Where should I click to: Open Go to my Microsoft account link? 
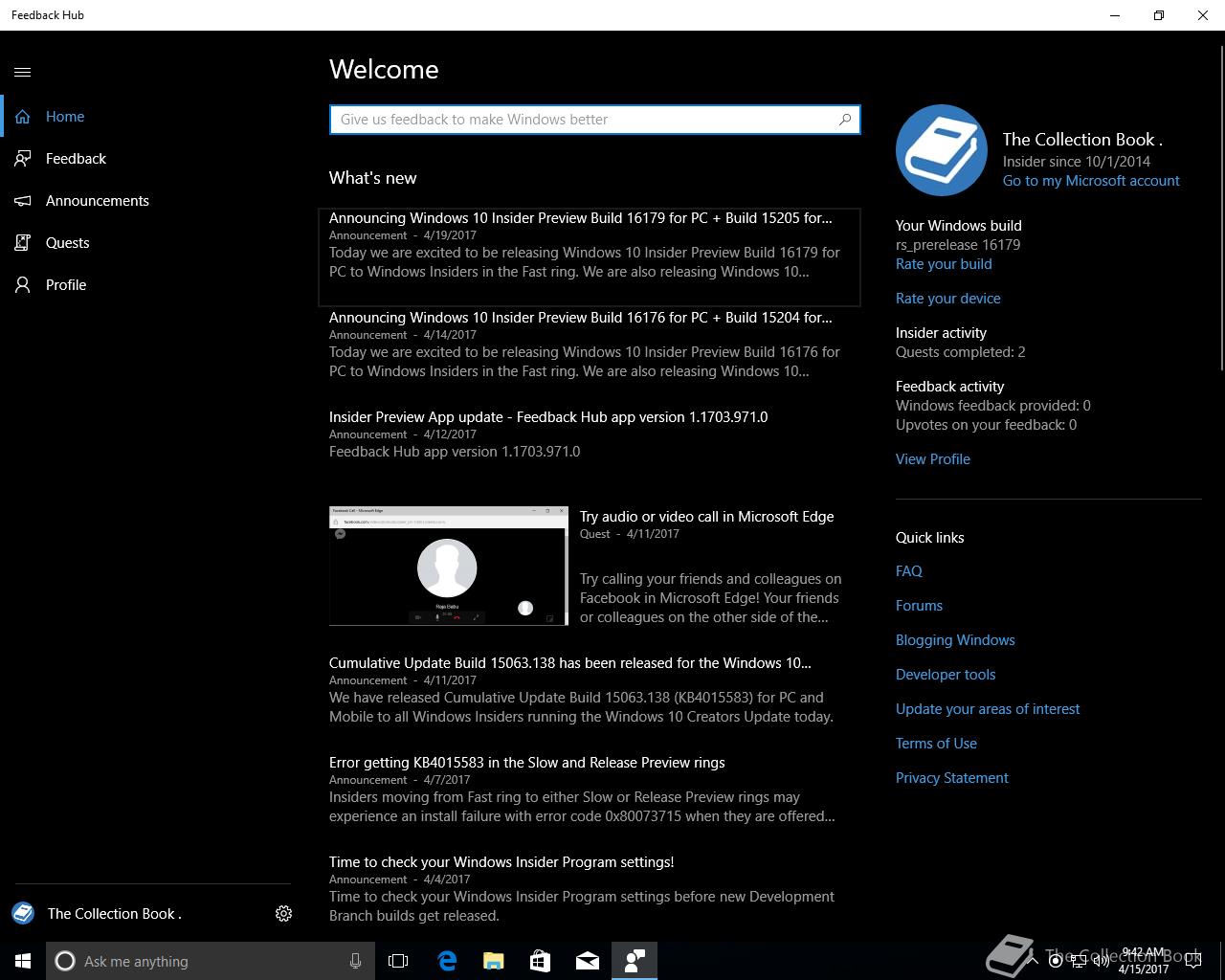pyautogui.click(x=1091, y=181)
